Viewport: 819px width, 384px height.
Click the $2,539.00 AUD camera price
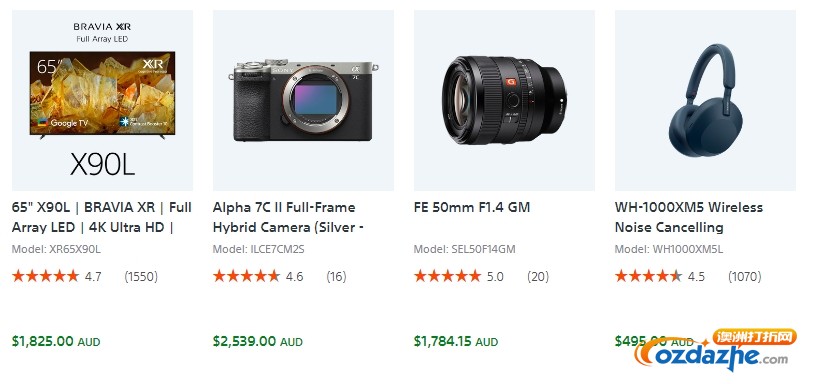[258, 342]
